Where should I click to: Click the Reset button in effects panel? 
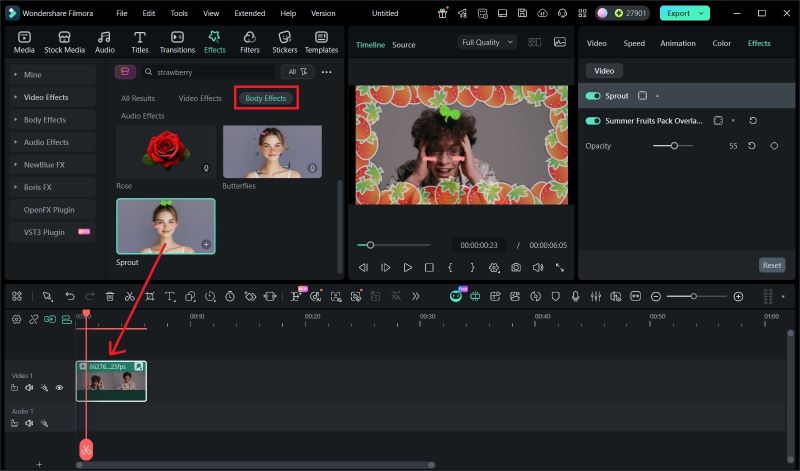click(x=771, y=265)
